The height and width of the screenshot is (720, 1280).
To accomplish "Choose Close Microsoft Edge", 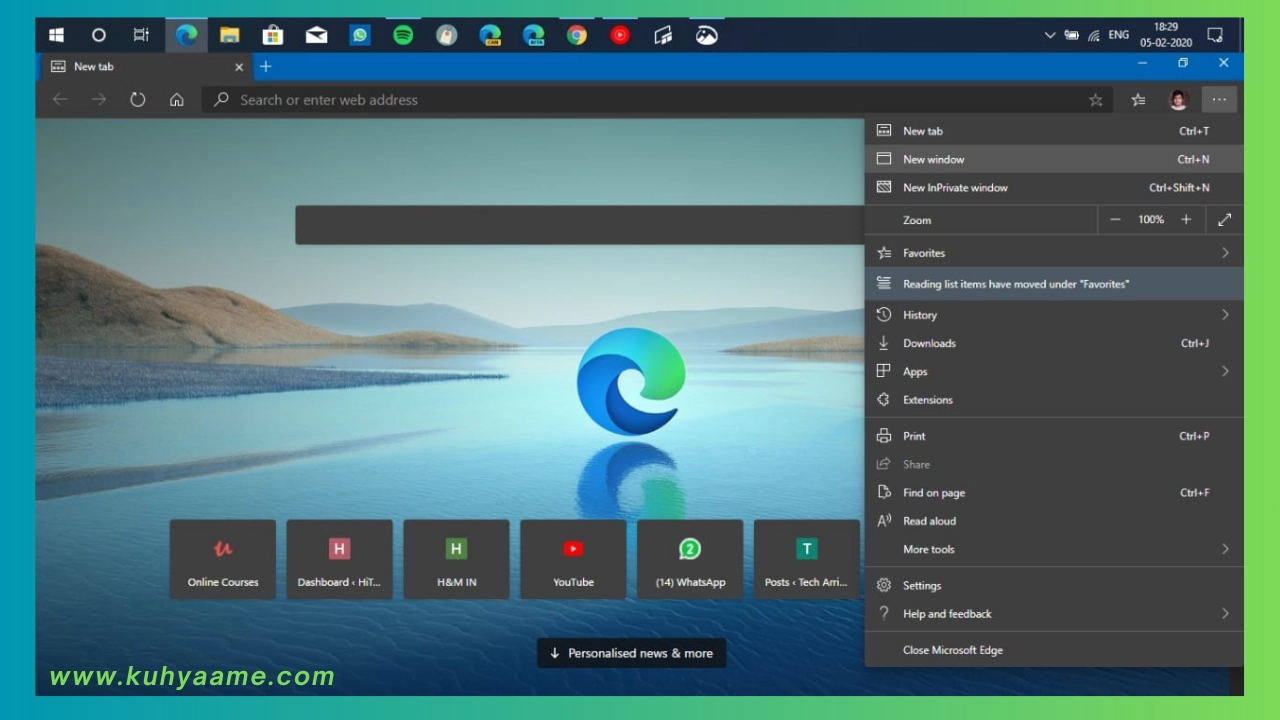I will pyautogui.click(x=1054, y=650).
